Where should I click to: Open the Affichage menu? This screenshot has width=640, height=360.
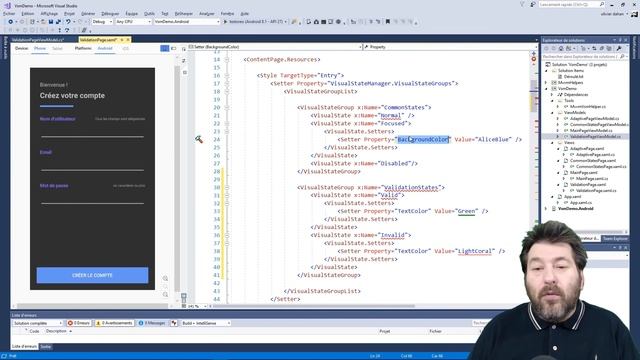[49, 13]
